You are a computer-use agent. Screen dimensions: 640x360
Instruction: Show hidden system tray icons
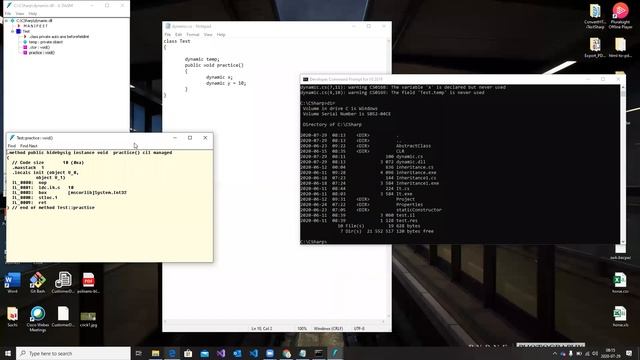[x=555, y=353]
